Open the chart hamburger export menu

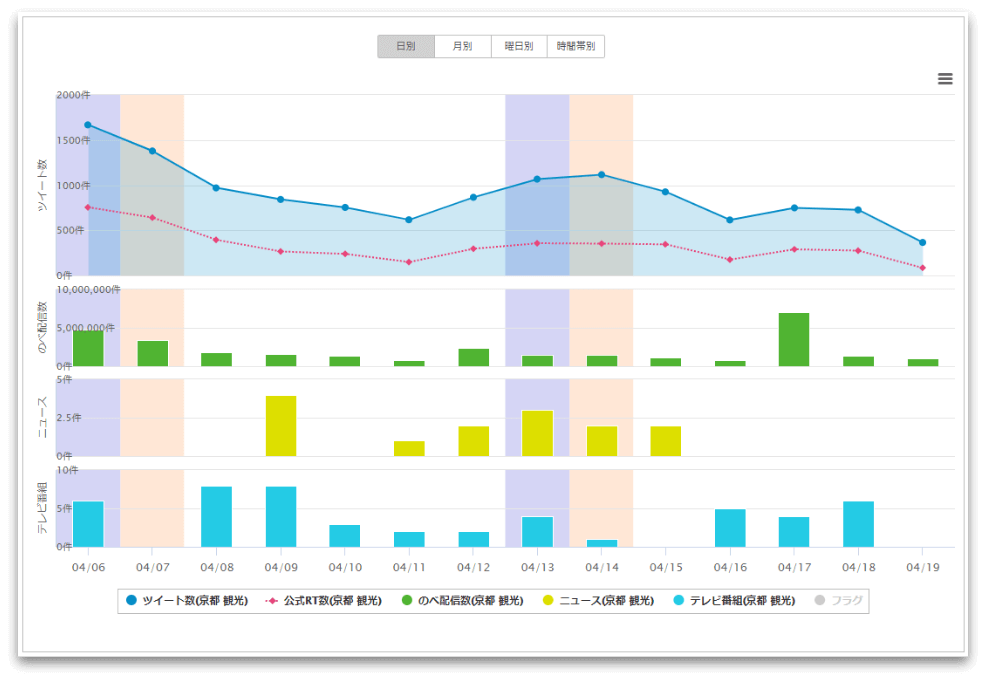point(945,79)
